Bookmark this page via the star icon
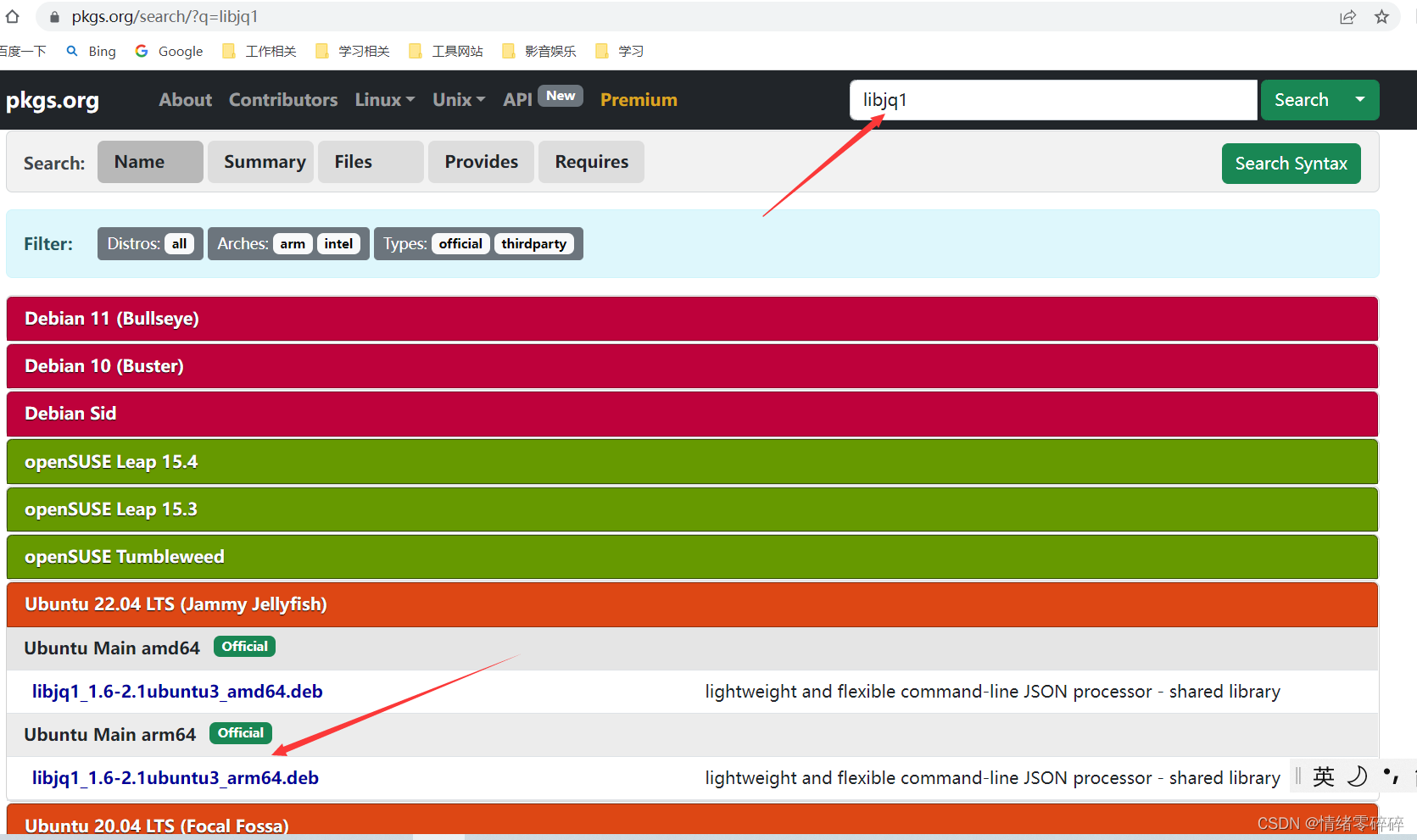Image resolution: width=1417 pixels, height=840 pixels. (x=1381, y=16)
